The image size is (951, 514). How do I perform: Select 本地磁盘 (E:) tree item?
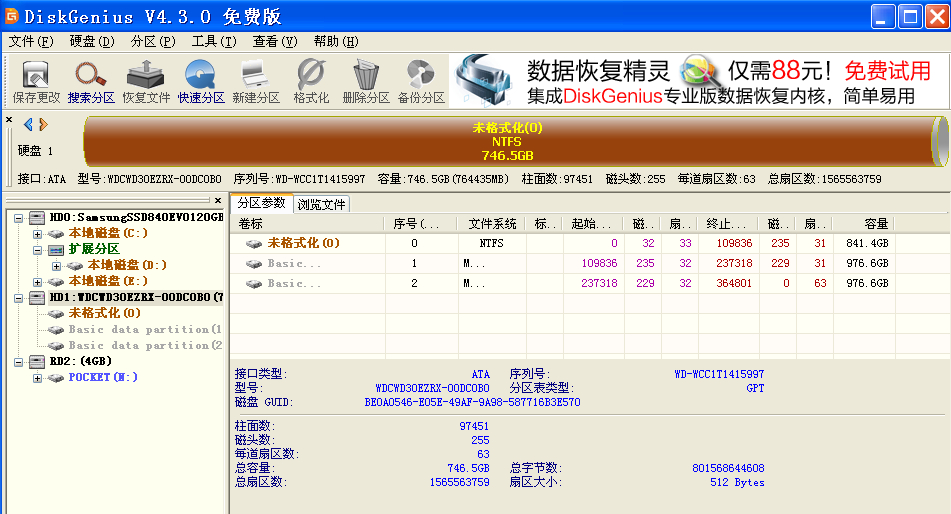(x=108, y=281)
